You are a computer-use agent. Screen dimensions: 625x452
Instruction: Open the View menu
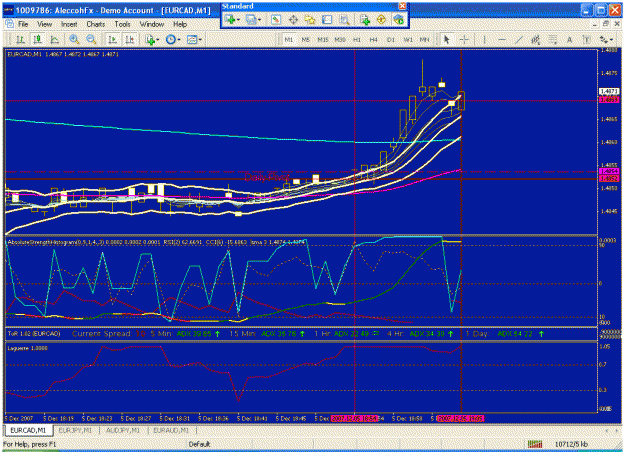point(45,24)
